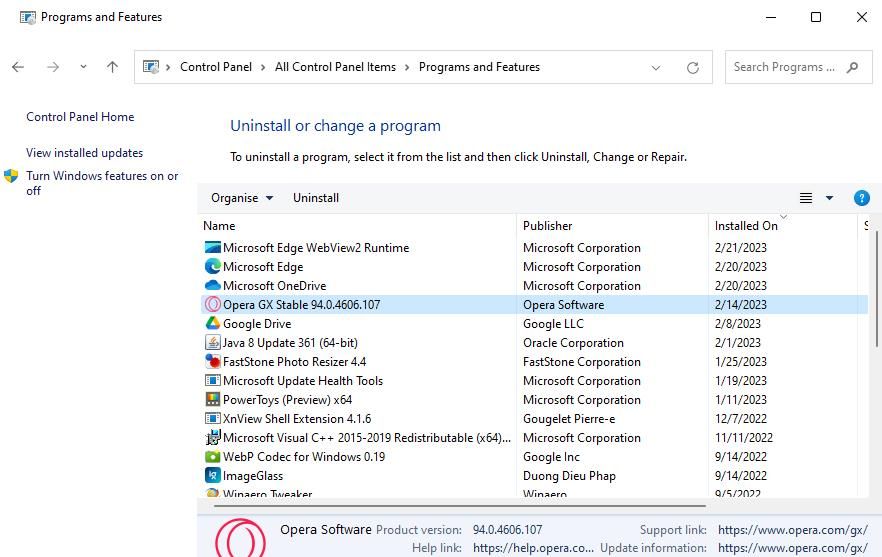The height and width of the screenshot is (557, 882).
Task: Click the vertical scrollbar of program list
Action: [876, 289]
